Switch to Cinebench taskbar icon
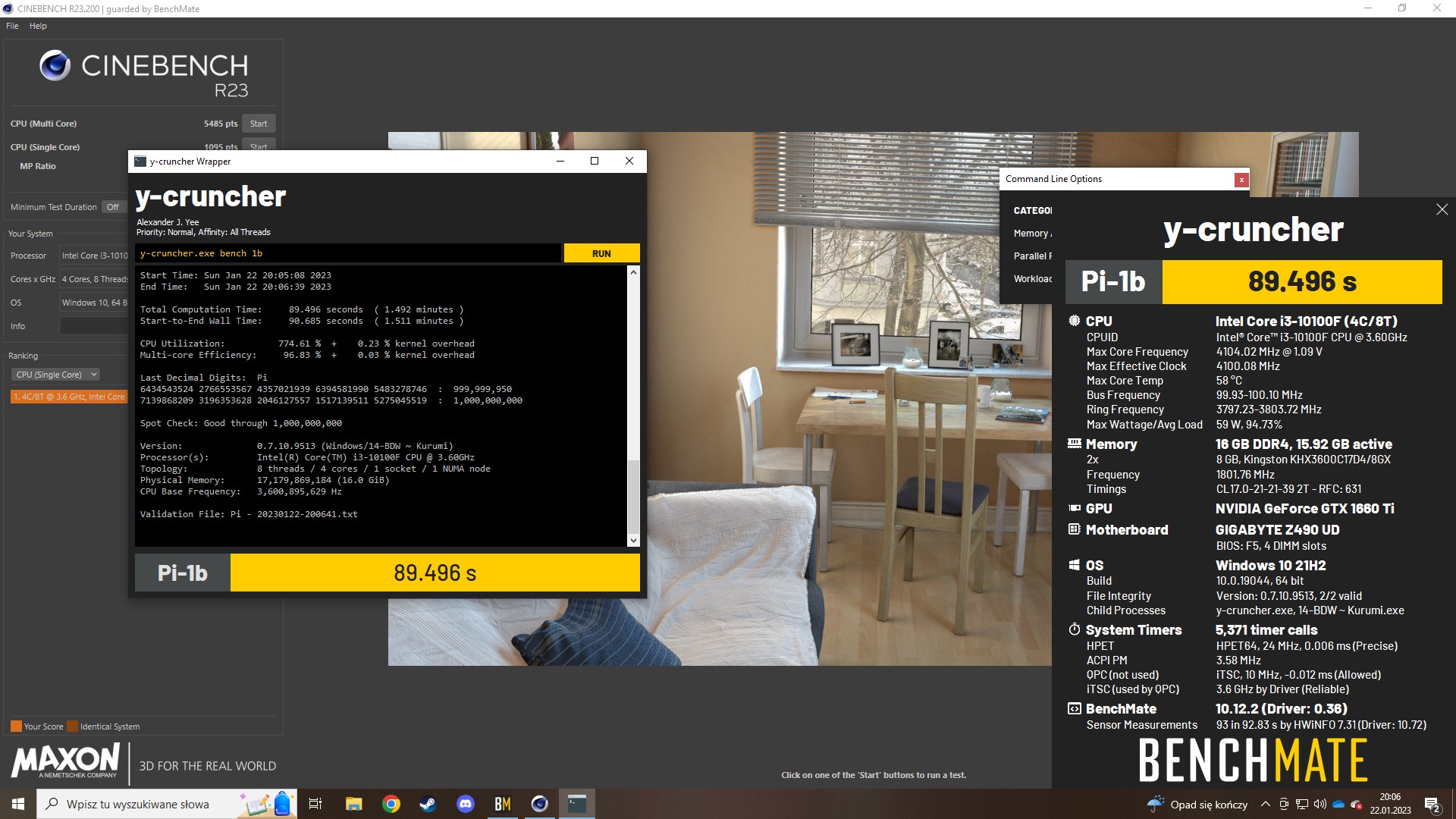This screenshot has width=1456, height=819. pos(540,804)
